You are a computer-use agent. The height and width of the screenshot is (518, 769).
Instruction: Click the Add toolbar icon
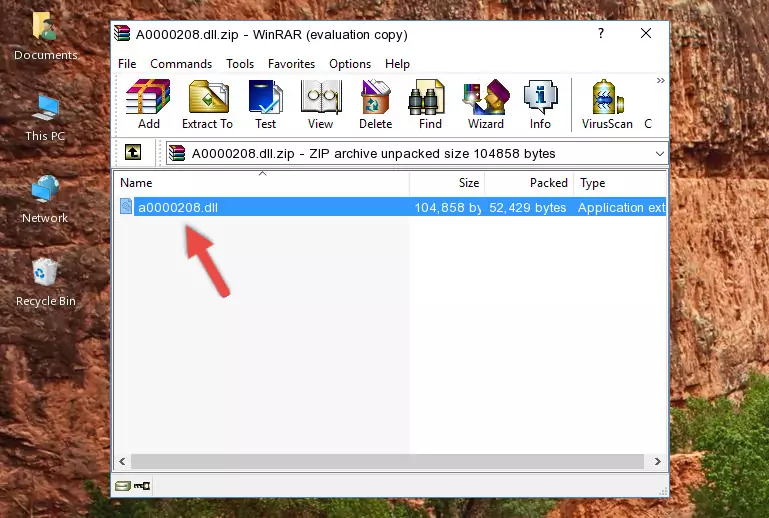pyautogui.click(x=148, y=104)
